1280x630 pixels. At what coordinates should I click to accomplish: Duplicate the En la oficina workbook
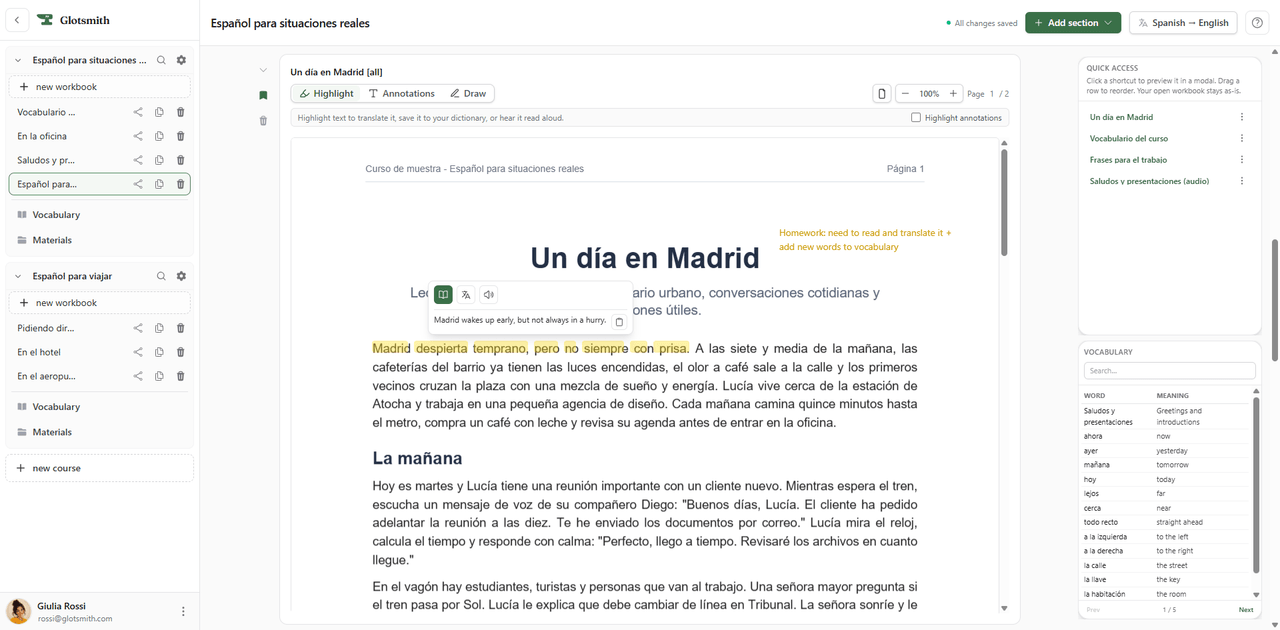pos(159,136)
